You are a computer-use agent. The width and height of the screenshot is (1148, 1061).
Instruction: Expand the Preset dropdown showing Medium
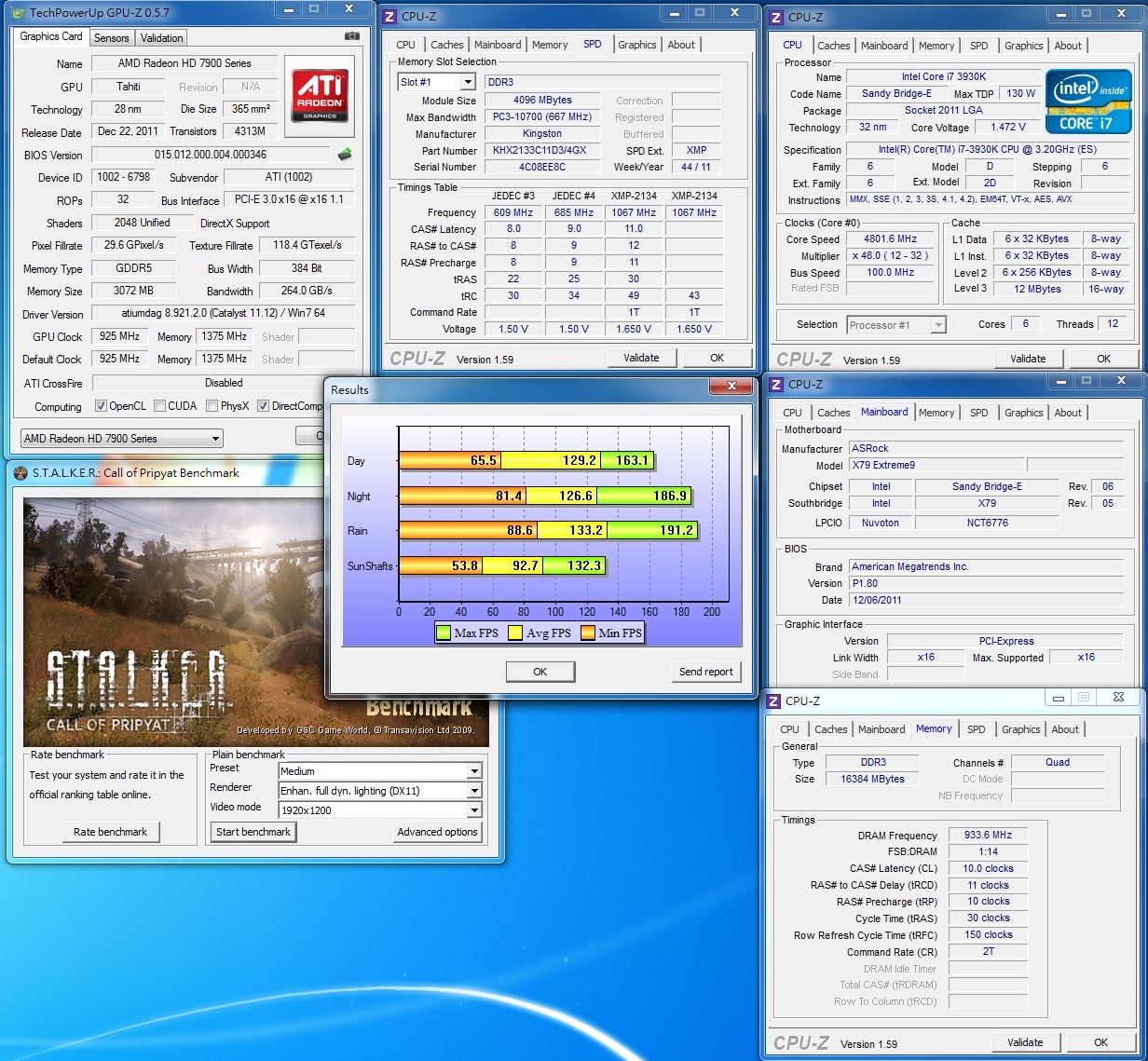click(474, 771)
